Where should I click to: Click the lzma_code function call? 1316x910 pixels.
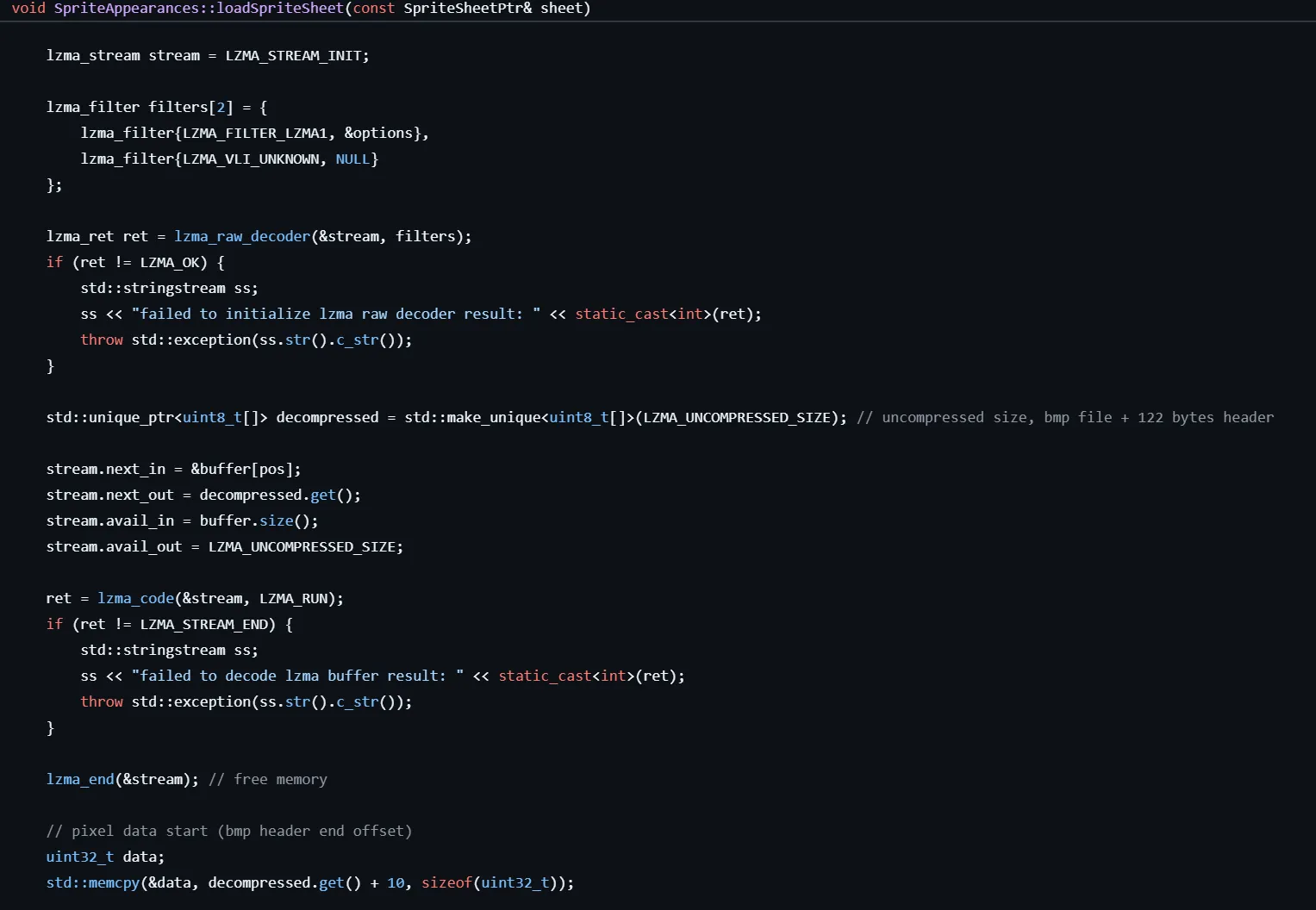tap(135, 598)
